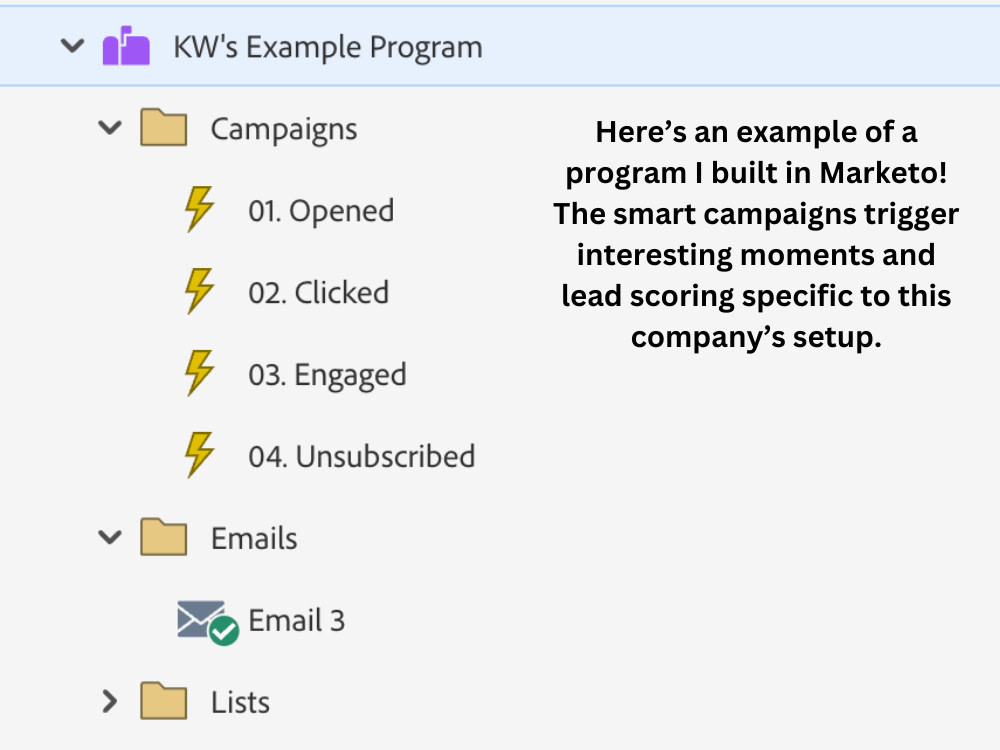Expand the Lists folder chevron

click(x=110, y=701)
